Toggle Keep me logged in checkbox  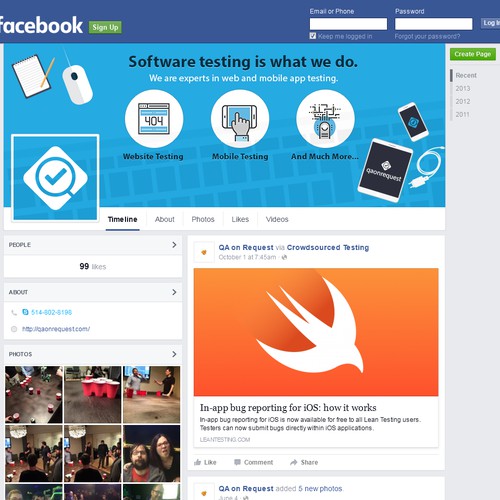tap(313, 36)
